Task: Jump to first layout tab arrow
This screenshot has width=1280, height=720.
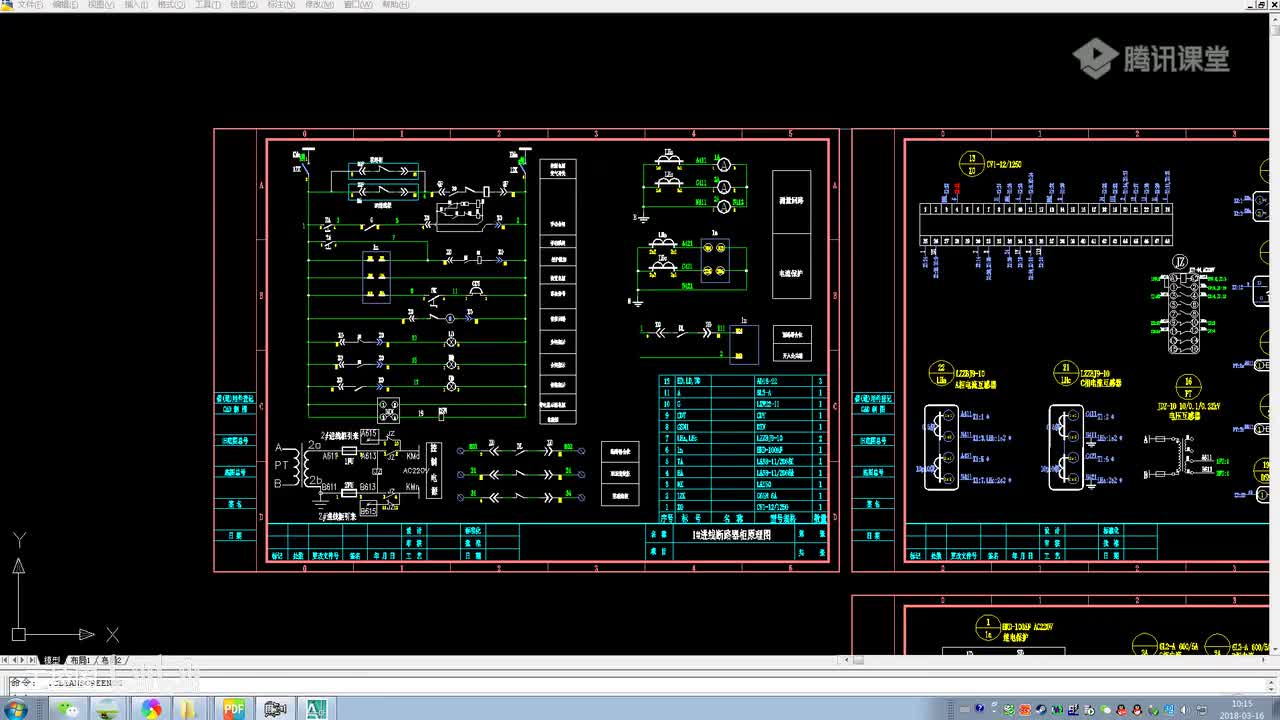Action: pyautogui.click(x=5, y=661)
